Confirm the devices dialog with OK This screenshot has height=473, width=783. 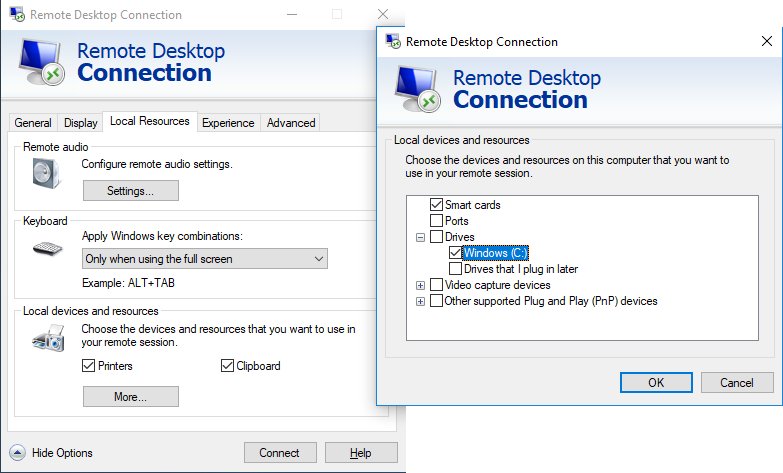pos(656,383)
